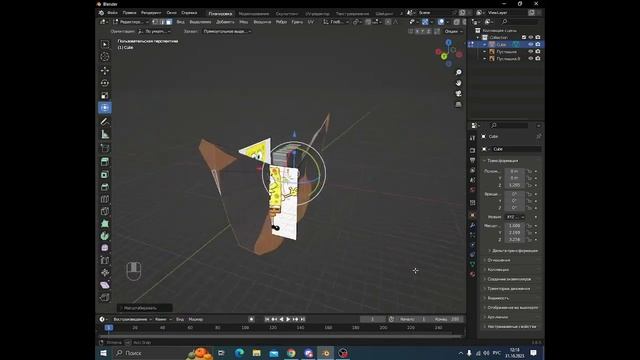Hide the last Empty object in the outliner
The width and height of the screenshot is (640, 360).
click(531, 58)
